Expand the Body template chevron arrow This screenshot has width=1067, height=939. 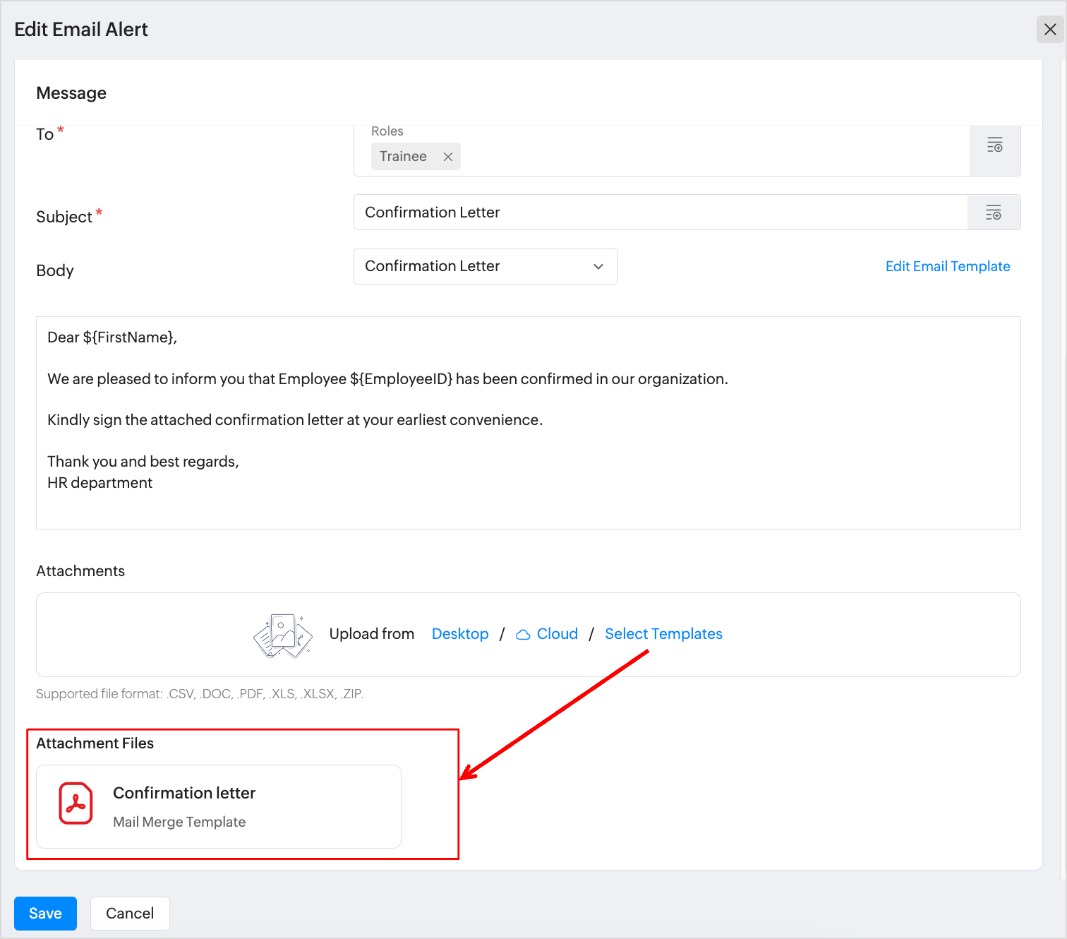tap(598, 267)
